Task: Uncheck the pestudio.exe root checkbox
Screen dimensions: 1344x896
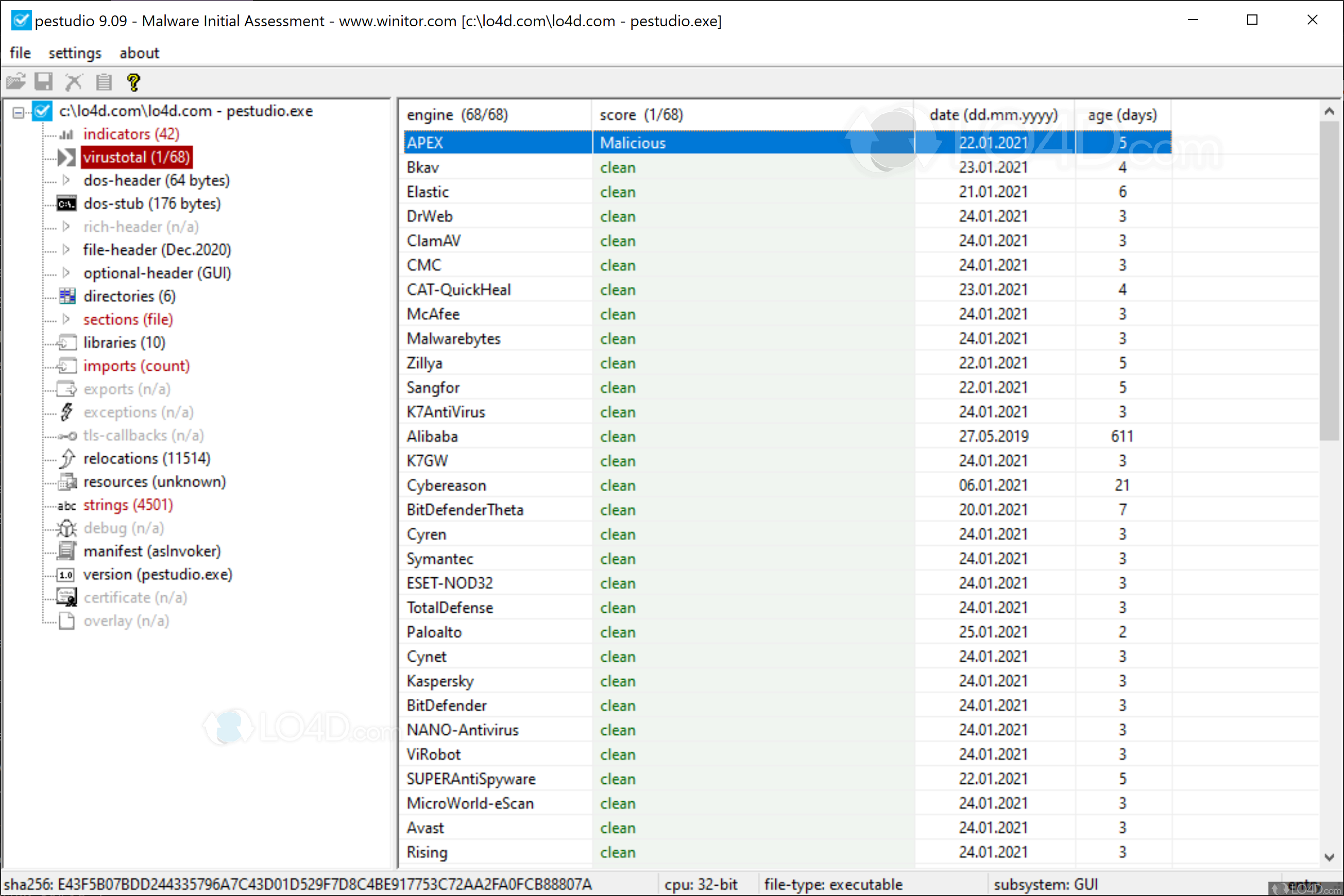Action: point(41,111)
